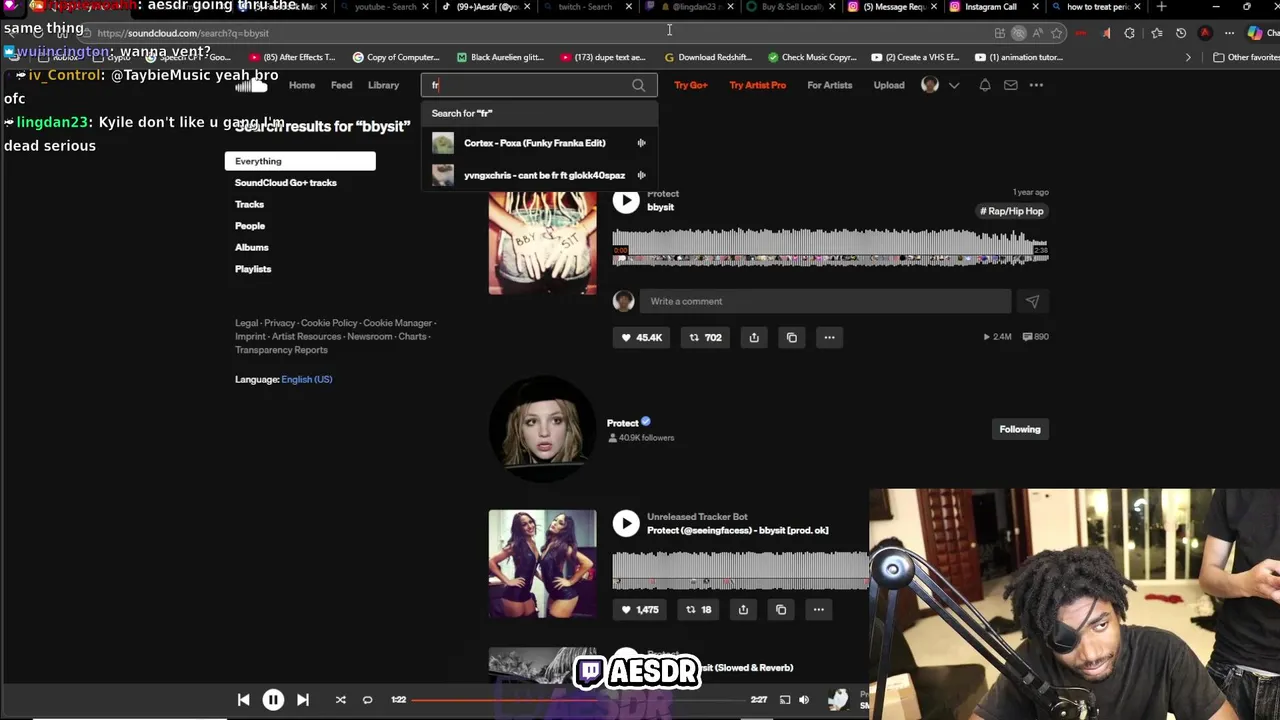
Task: Repost the bbysit track (702 reposts)
Action: (705, 337)
